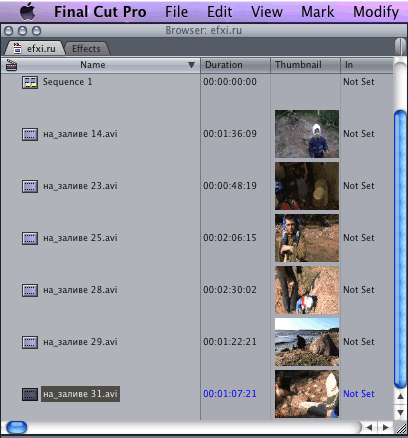Click In value Not Set for на_заливе 29.avi
The image size is (408, 438).
[359, 342]
